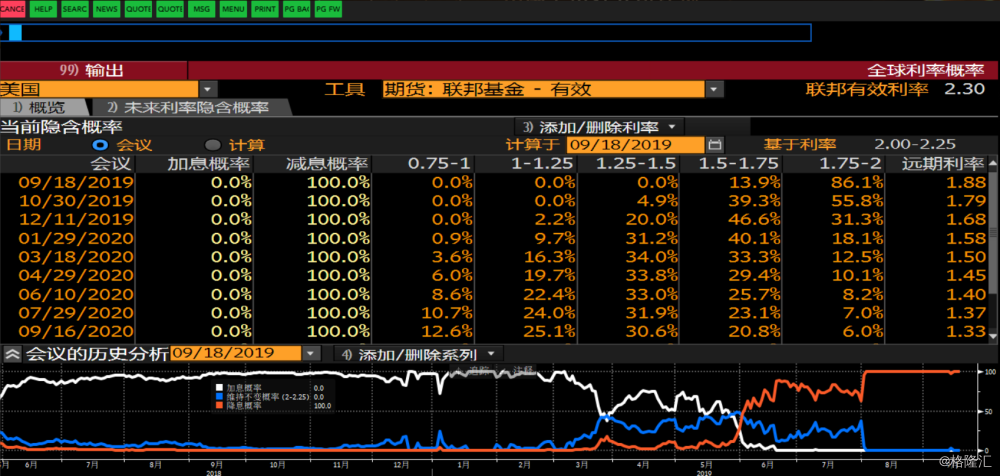Select the 计算 radio button
This screenshot has height=476, width=1000.
[x=212, y=144]
